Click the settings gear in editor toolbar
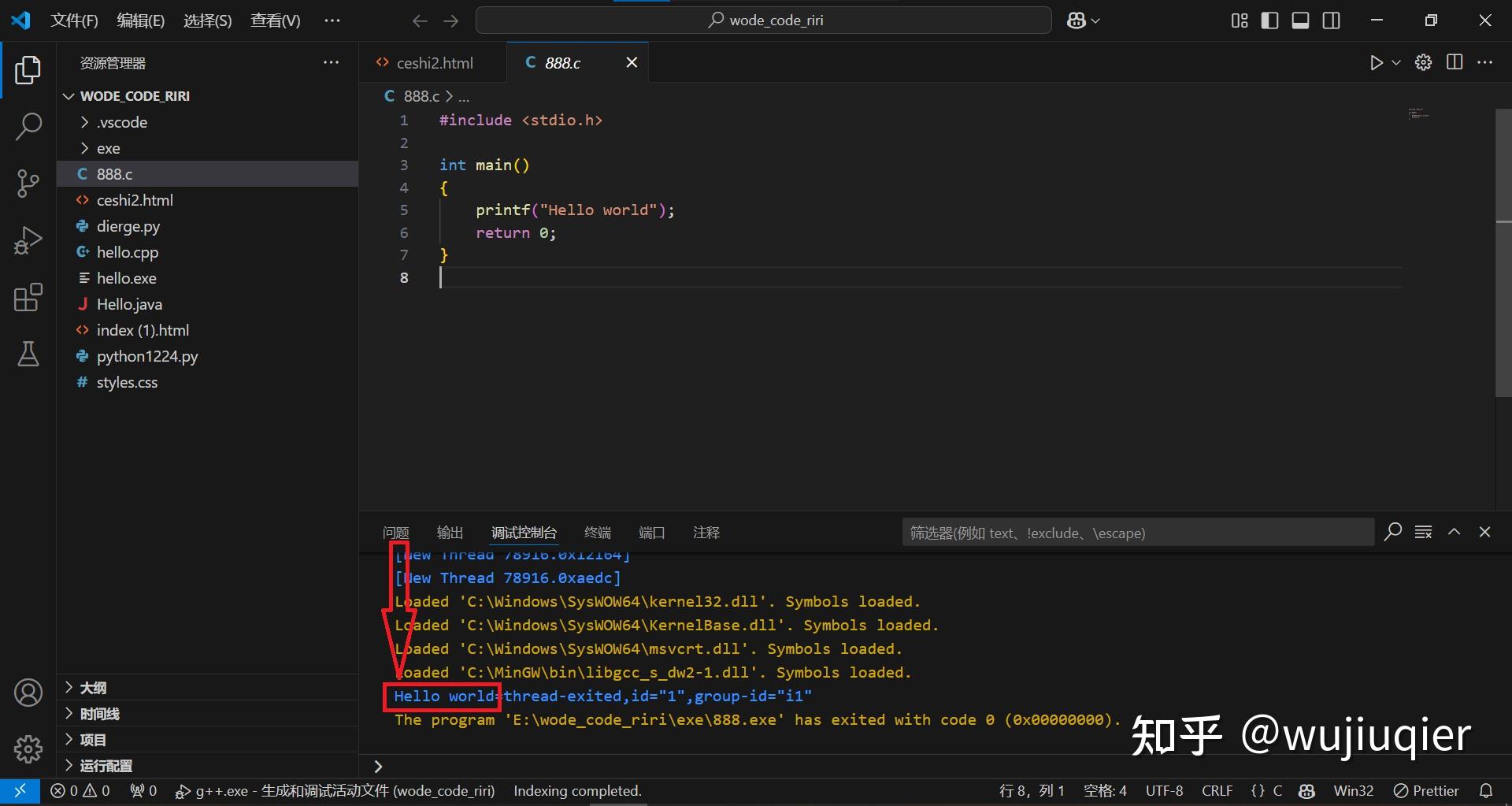The height and width of the screenshot is (806, 1512). [x=1424, y=62]
